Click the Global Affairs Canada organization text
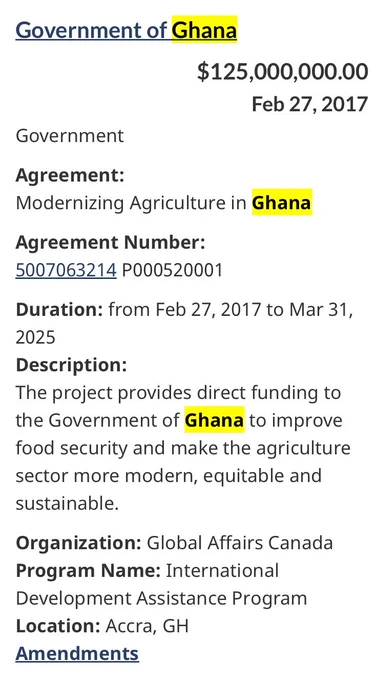Screen dimensions: 379x680 click(x=240, y=543)
